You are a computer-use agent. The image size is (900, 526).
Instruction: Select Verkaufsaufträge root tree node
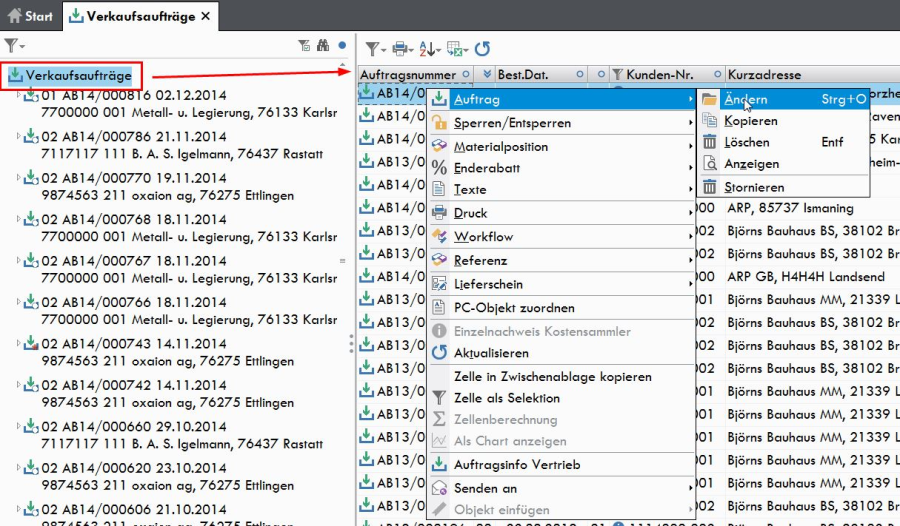[x=71, y=75]
